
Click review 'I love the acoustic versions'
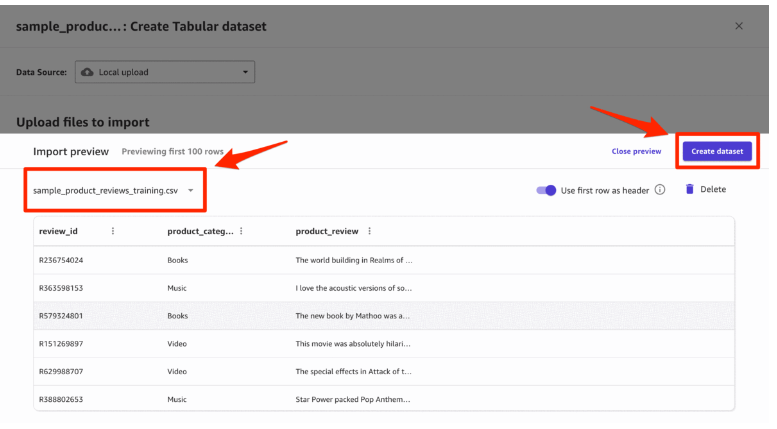click(x=353, y=288)
